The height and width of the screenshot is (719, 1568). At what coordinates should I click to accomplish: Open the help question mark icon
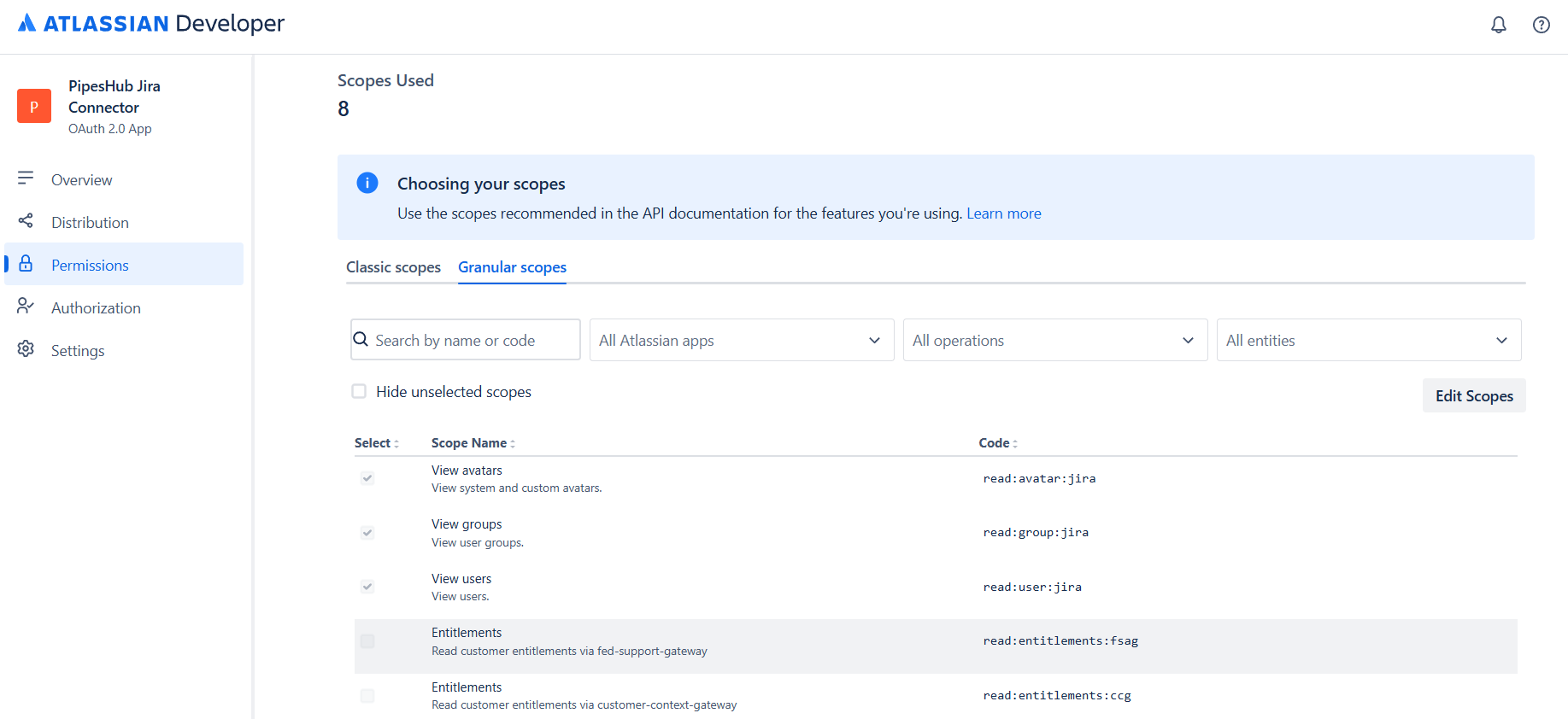click(1542, 25)
